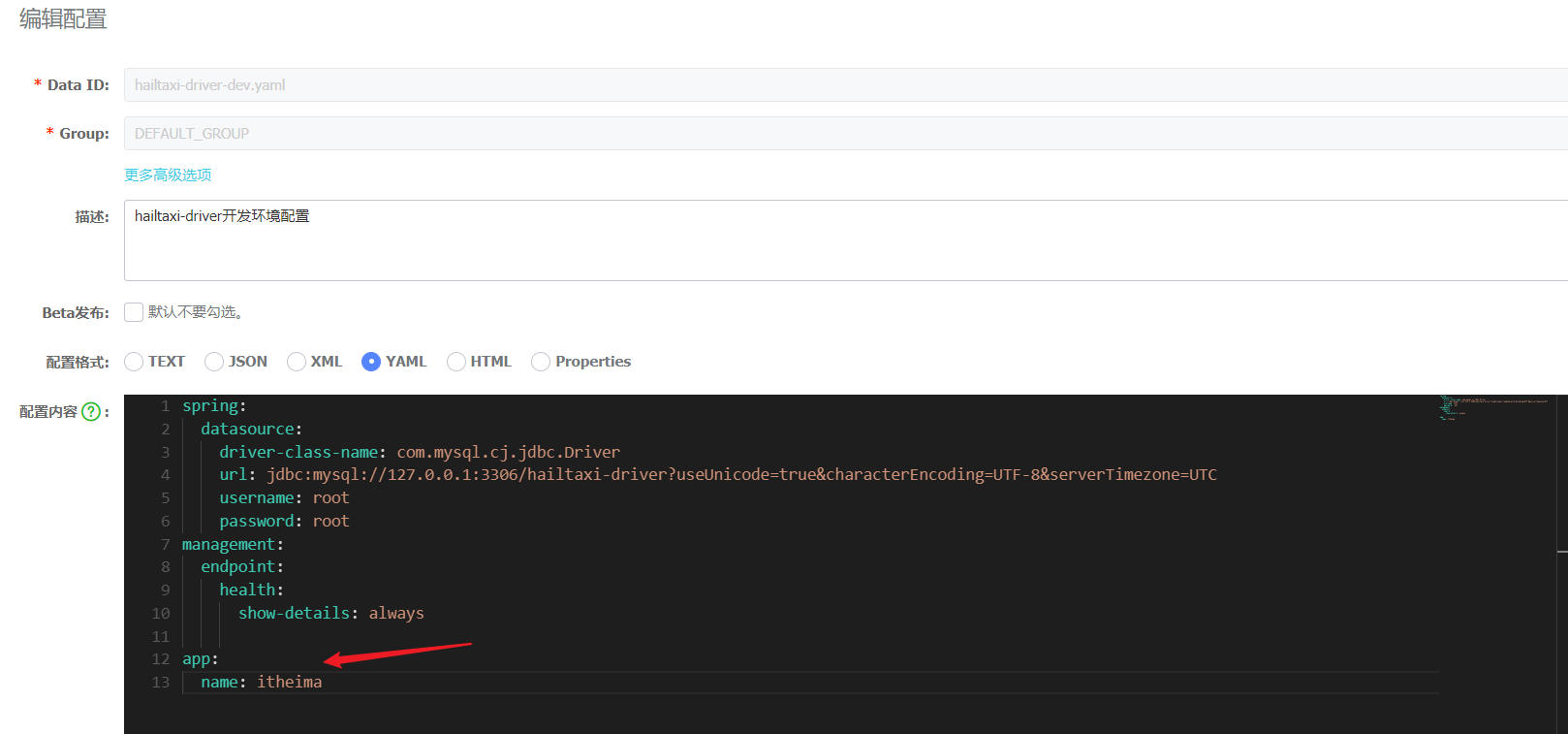
Task: Choose the Properties format radio button
Action: click(541, 362)
